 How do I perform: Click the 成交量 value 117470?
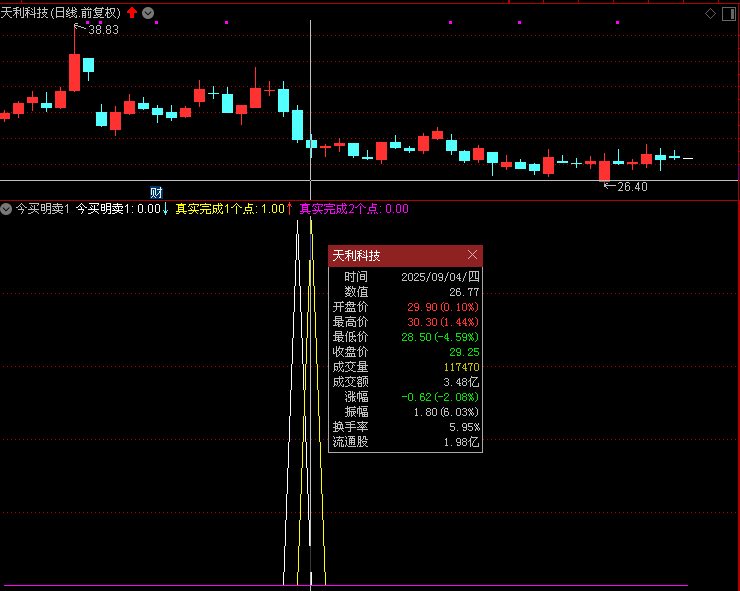click(462, 367)
